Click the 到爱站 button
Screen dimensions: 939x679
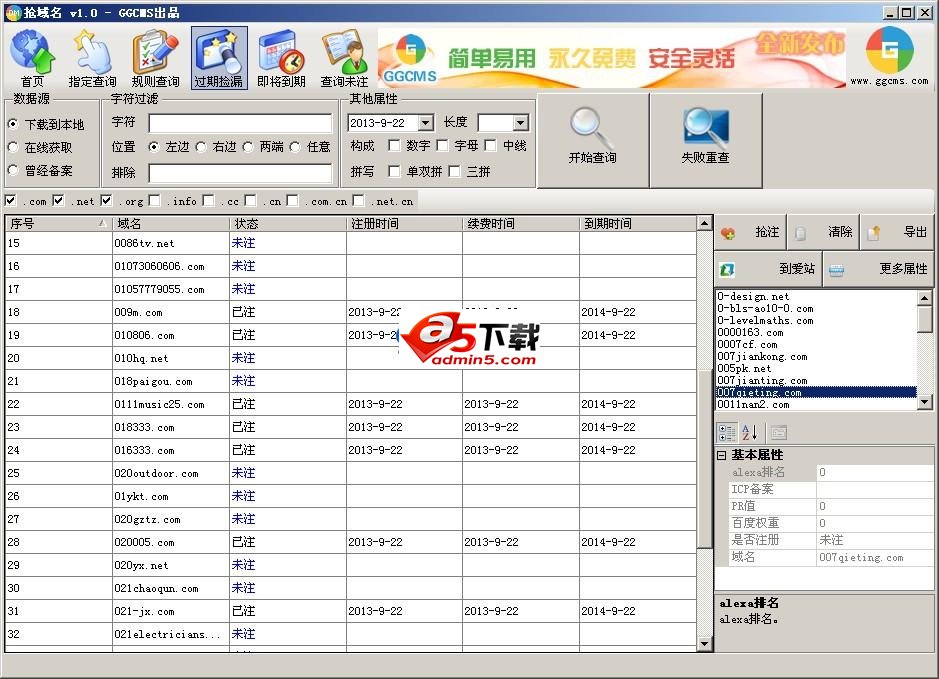[768, 269]
